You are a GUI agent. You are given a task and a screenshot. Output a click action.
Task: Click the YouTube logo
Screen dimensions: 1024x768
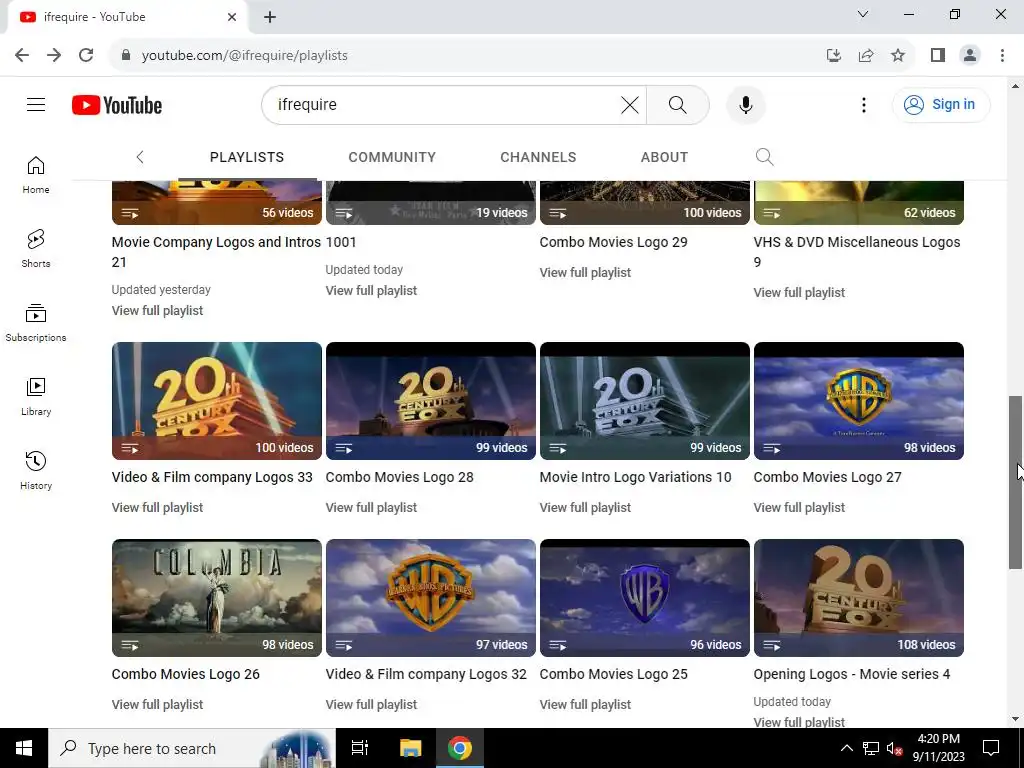click(x=117, y=105)
